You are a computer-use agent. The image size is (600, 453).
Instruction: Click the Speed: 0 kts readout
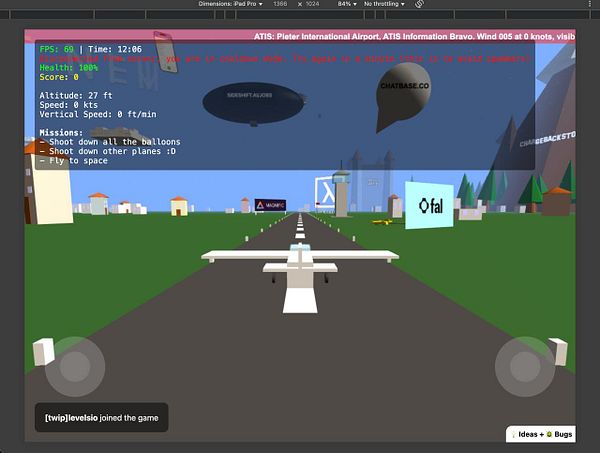(x=68, y=105)
